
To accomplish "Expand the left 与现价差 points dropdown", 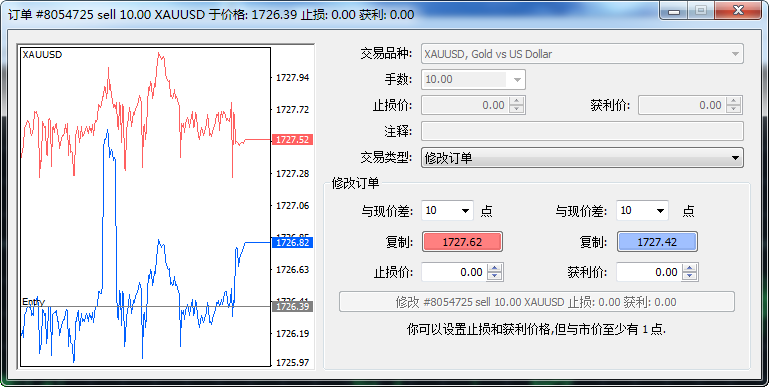I will pos(447,210).
